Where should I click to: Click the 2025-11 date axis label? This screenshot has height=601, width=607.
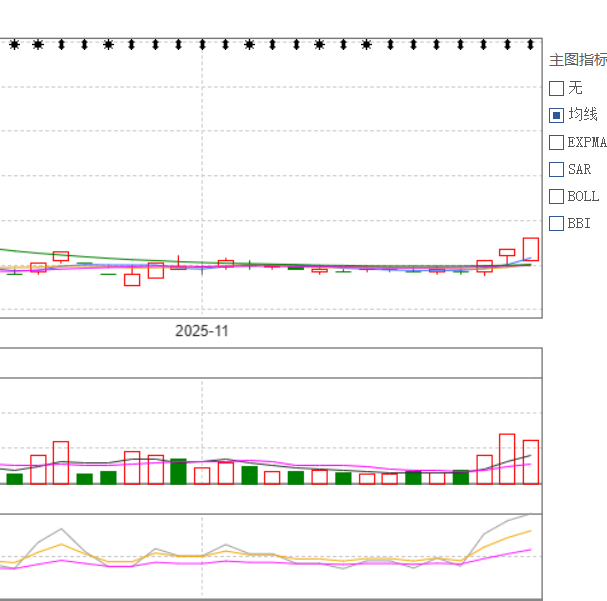click(202, 331)
